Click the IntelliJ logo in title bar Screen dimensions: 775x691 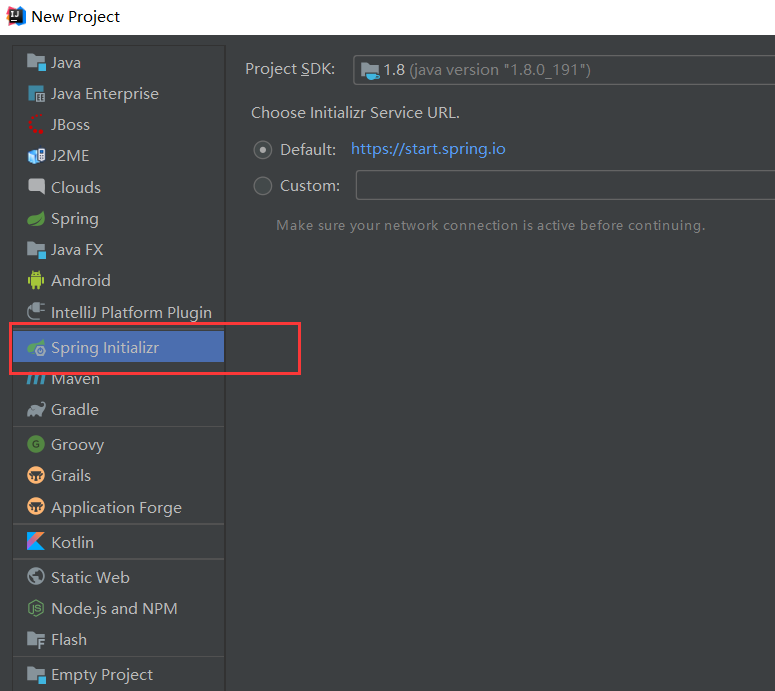pyautogui.click(x=16, y=16)
